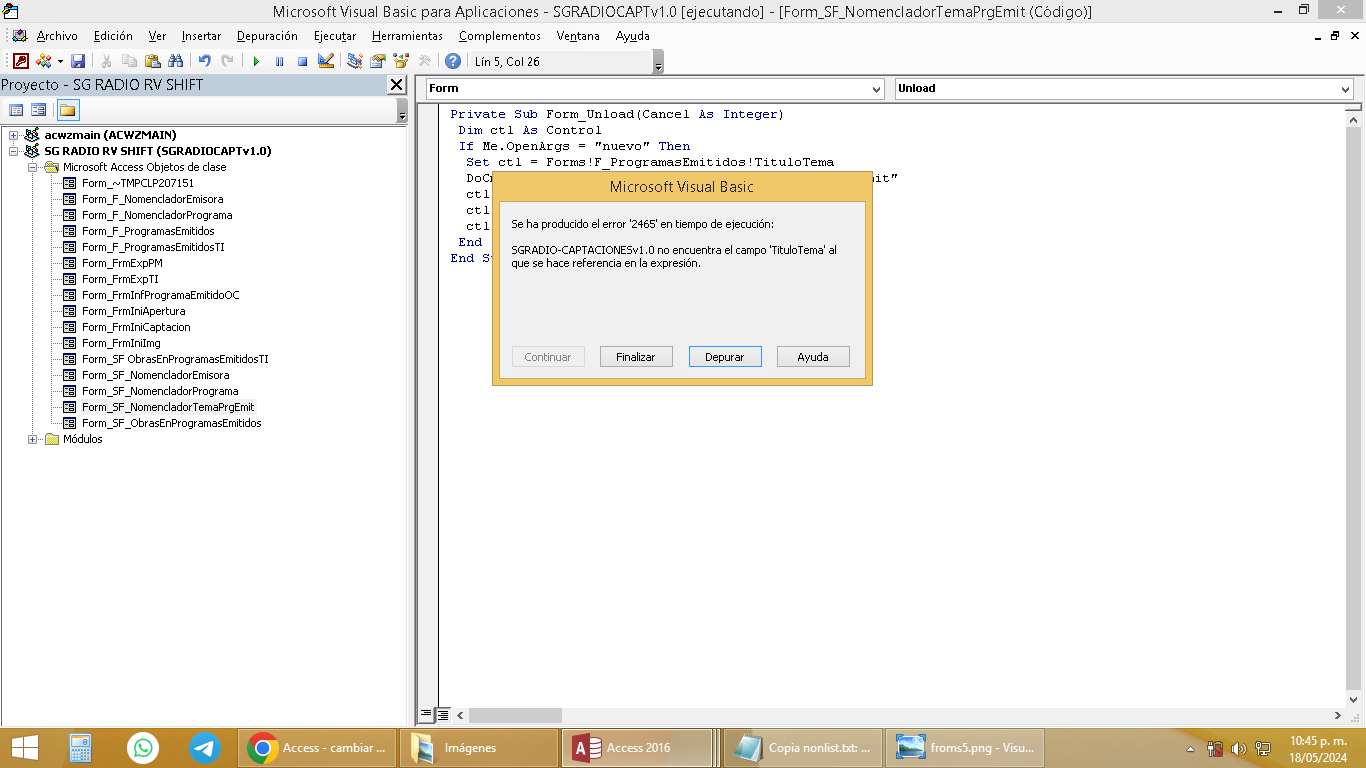
Task: Run code with the green play icon
Action: tap(256, 61)
